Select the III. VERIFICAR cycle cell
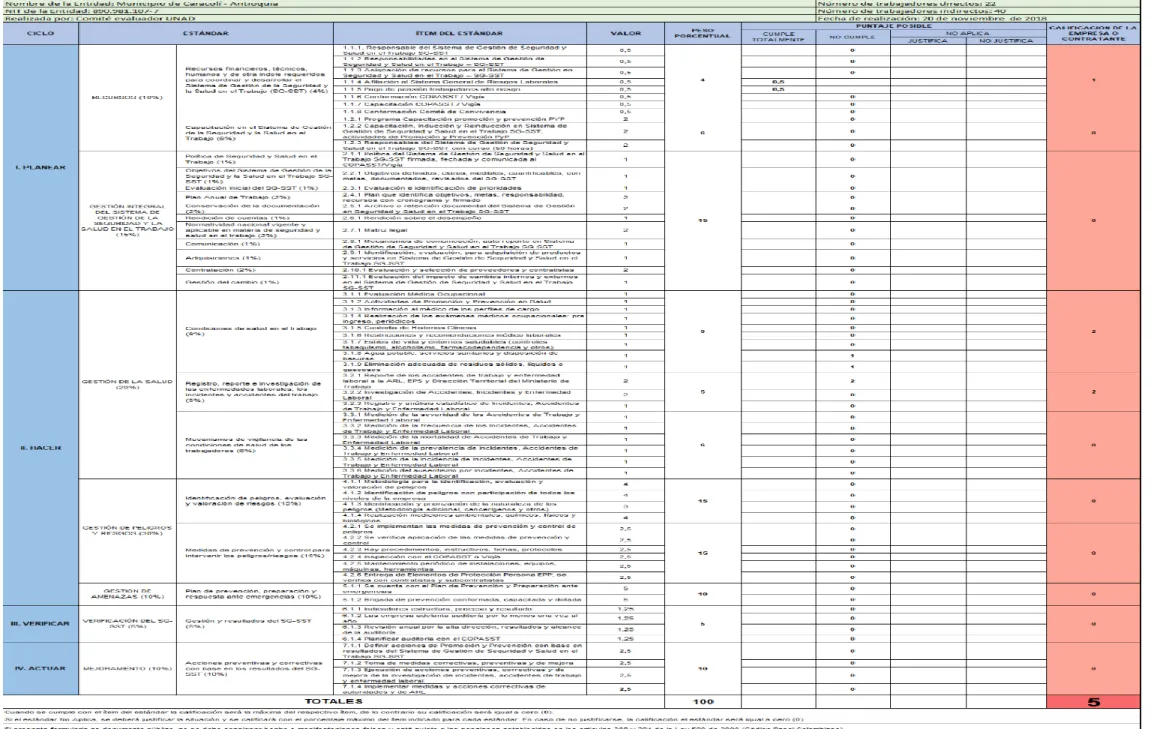This screenshot has width=1154, height=729. (x=40, y=624)
